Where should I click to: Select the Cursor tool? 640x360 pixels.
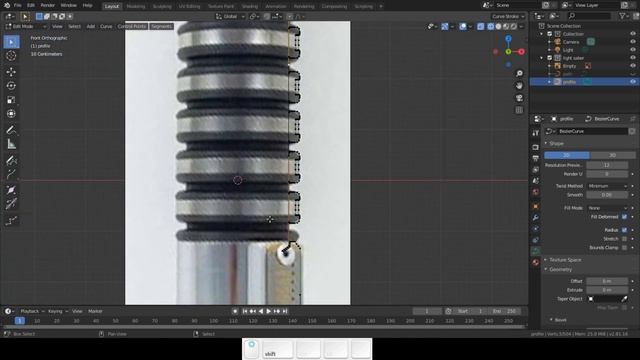pyautogui.click(x=11, y=56)
